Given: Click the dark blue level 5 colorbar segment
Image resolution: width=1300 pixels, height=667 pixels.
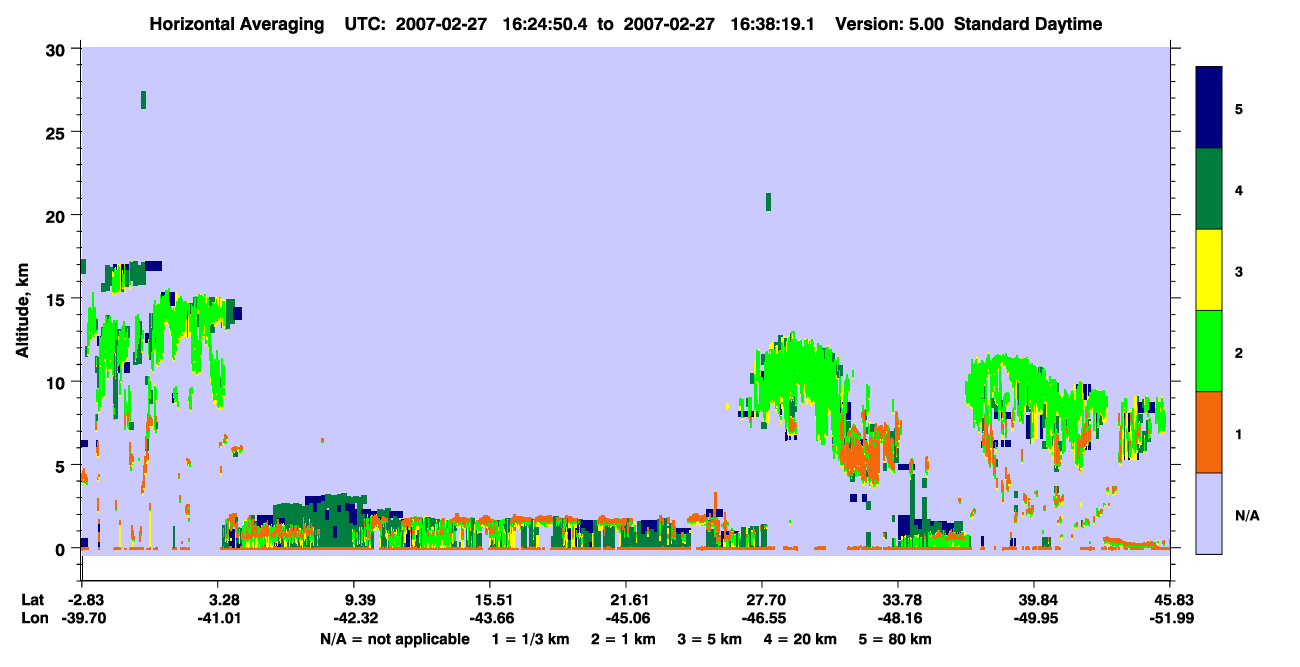Looking at the screenshot, I should click(1209, 108).
